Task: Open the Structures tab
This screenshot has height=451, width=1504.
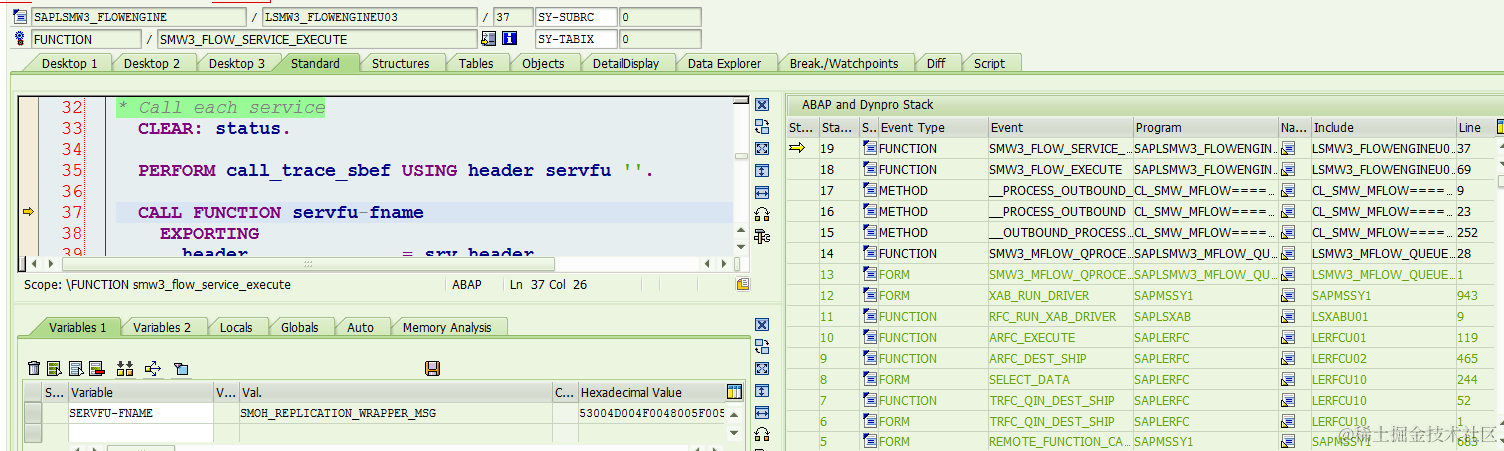Action: pyautogui.click(x=401, y=63)
